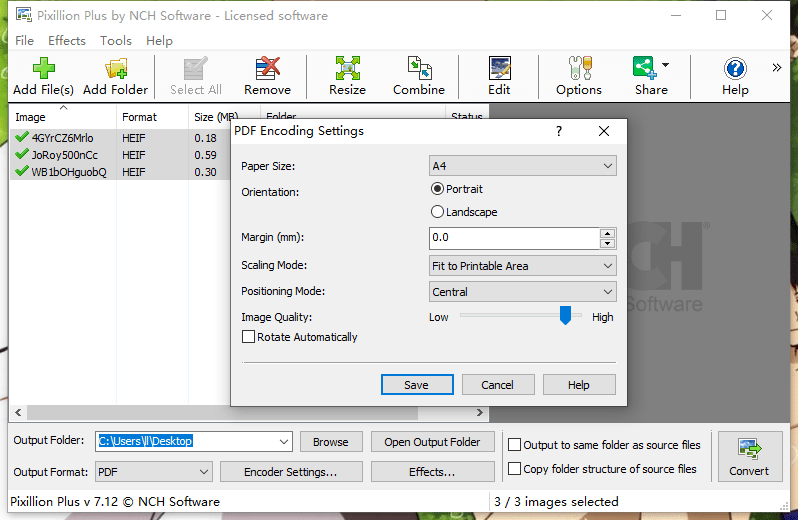Open the Effects menu
The image size is (798, 520).
pos(67,41)
